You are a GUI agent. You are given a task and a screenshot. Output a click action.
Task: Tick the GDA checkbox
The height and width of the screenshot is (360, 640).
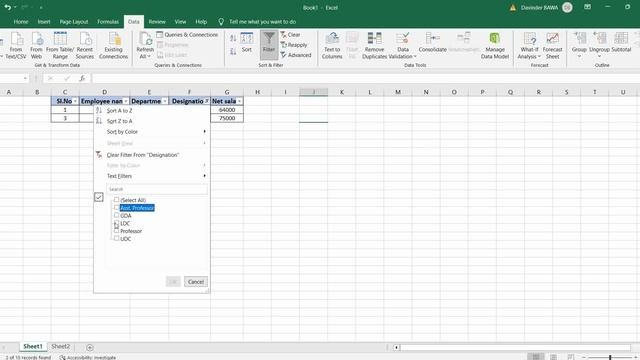pos(116,215)
